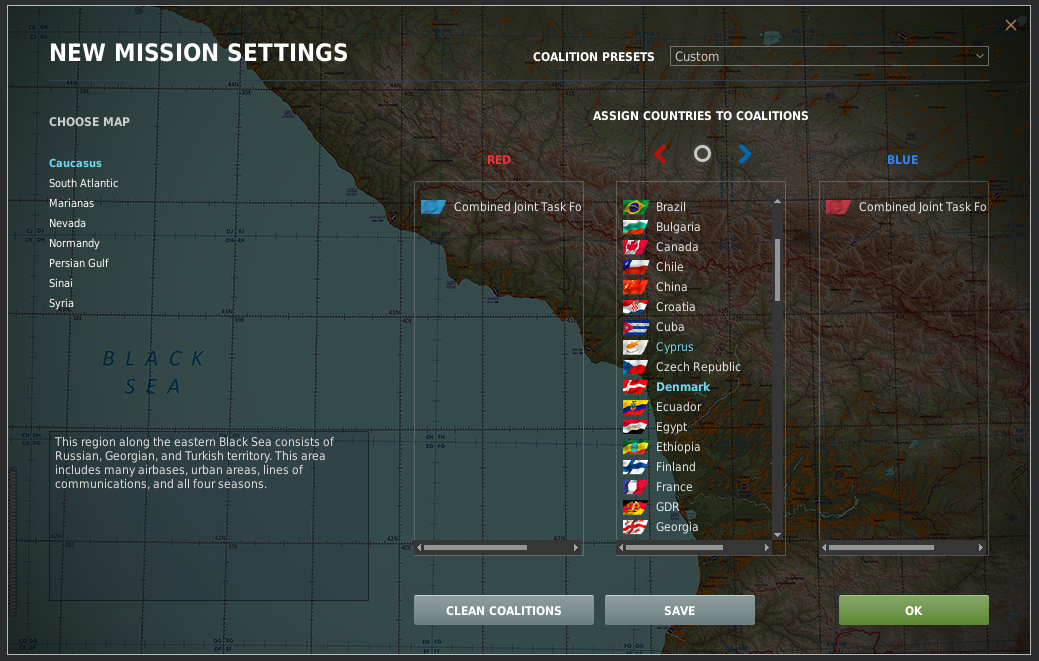
Task: Choose the Caucasus map
Action: tap(76, 163)
